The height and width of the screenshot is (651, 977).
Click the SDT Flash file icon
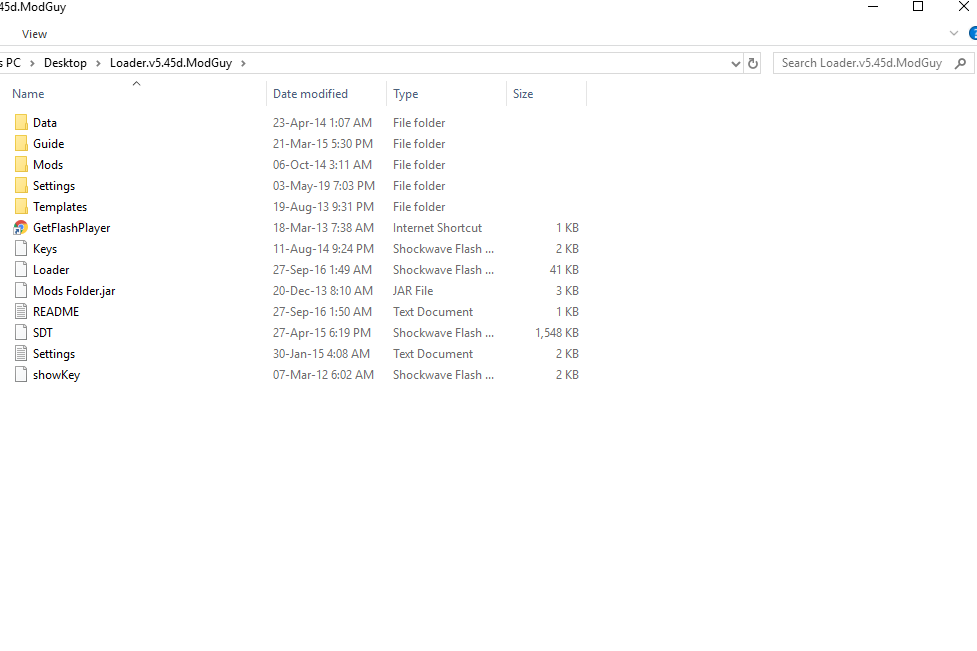point(21,333)
